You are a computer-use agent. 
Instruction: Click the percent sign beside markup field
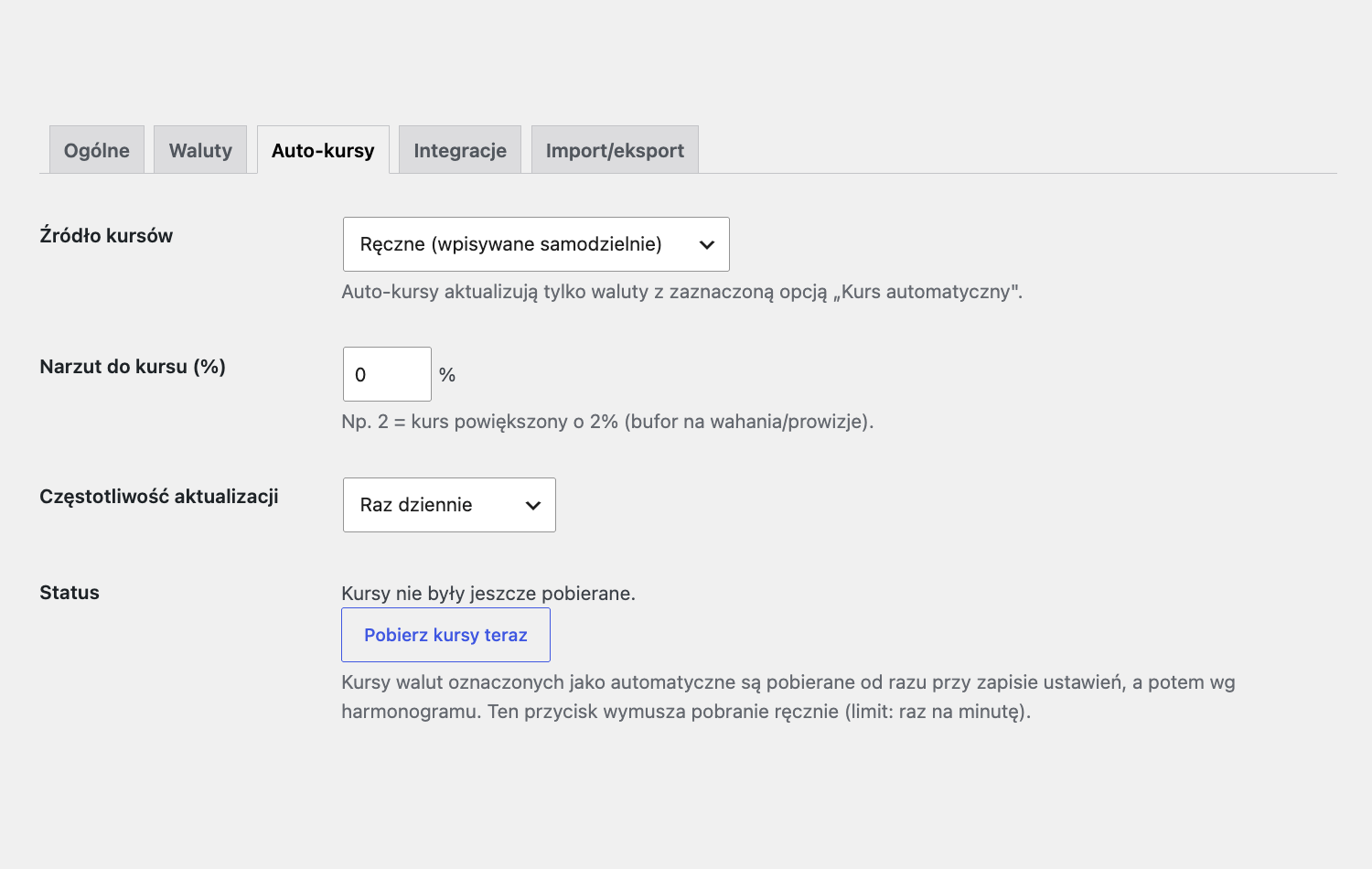click(x=447, y=375)
